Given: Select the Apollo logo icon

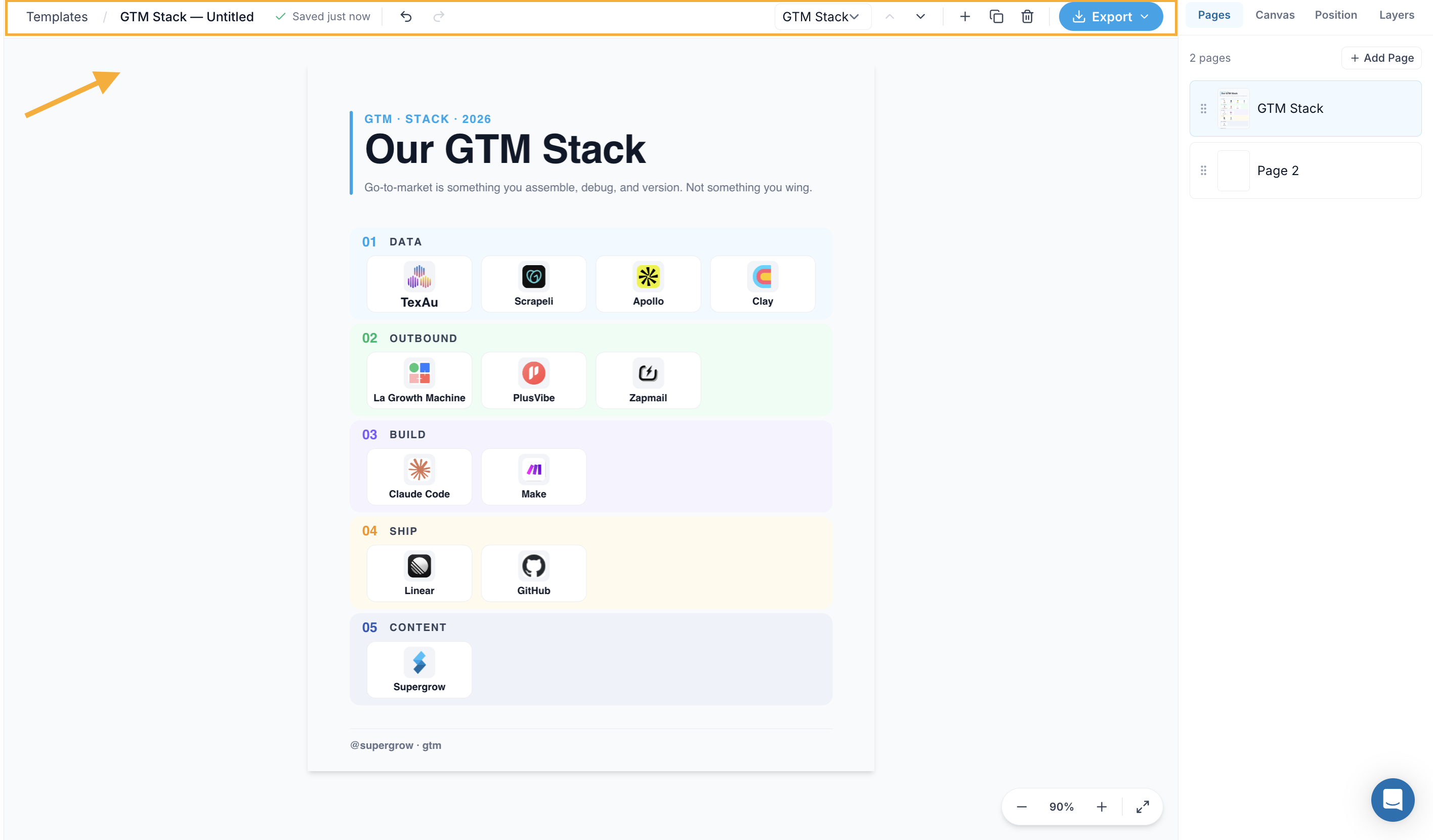Looking at the screenshot, I should coord(648,277).
